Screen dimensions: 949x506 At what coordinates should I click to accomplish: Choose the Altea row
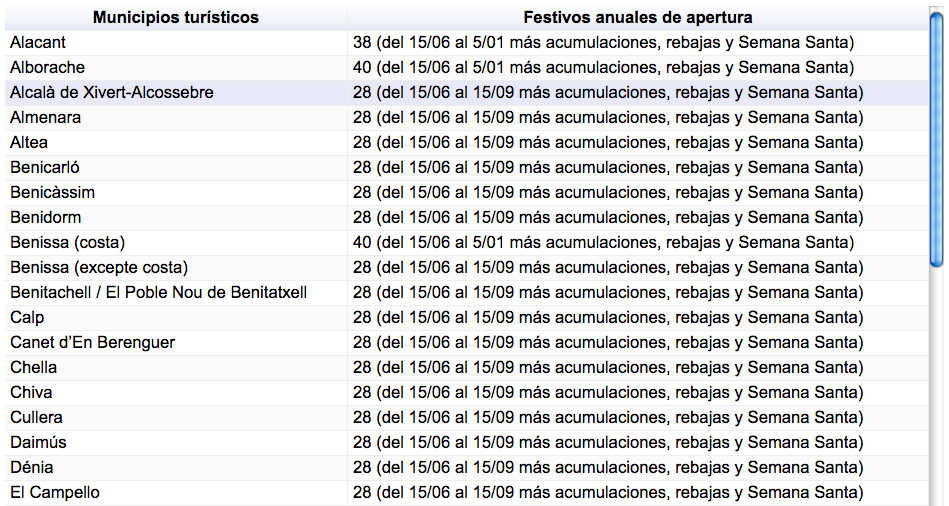coord(29,142)
